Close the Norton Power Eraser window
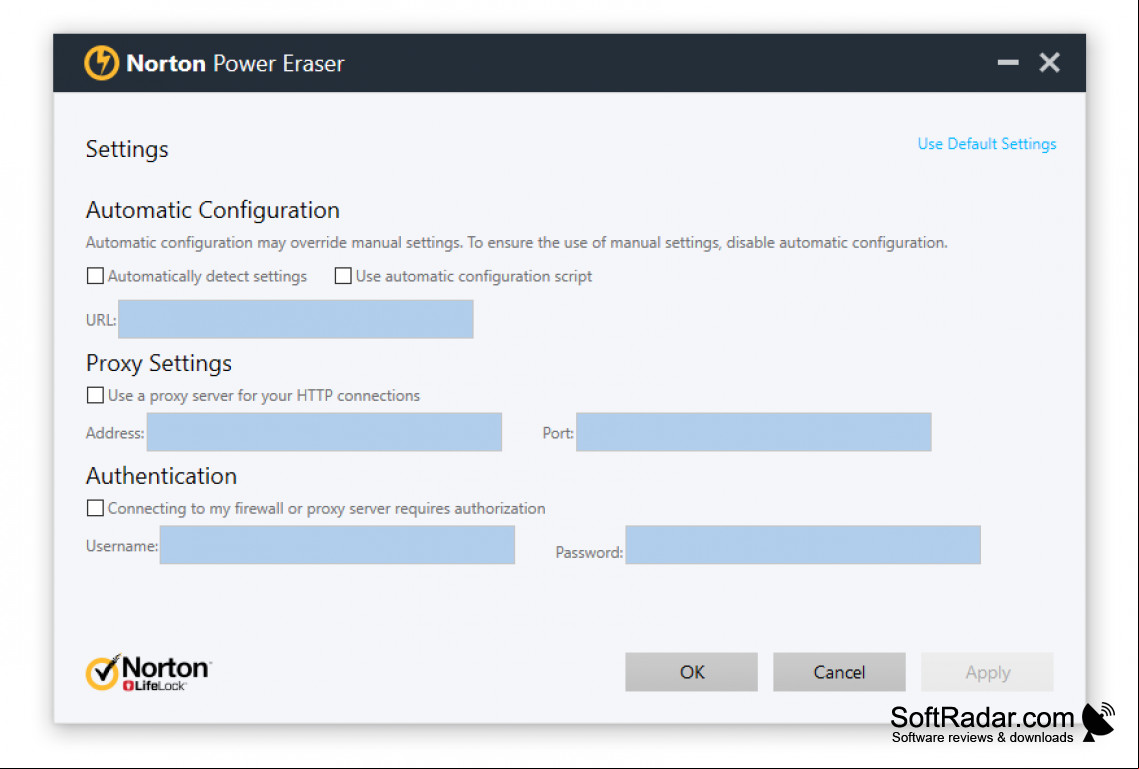The height and width of the screenshot is (769, 1139). 1049,62
